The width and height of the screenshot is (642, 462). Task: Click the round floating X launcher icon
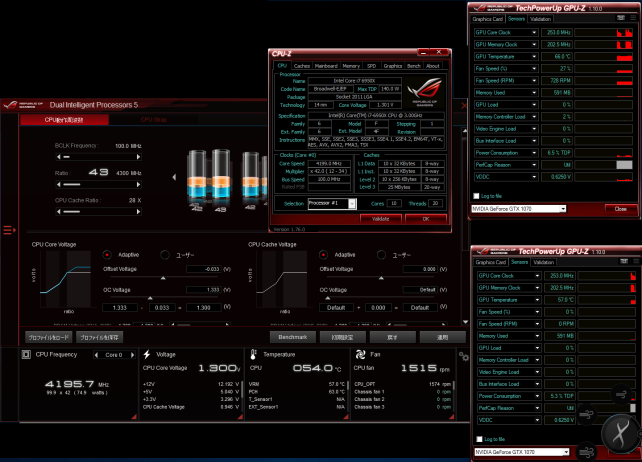[621, 434]
